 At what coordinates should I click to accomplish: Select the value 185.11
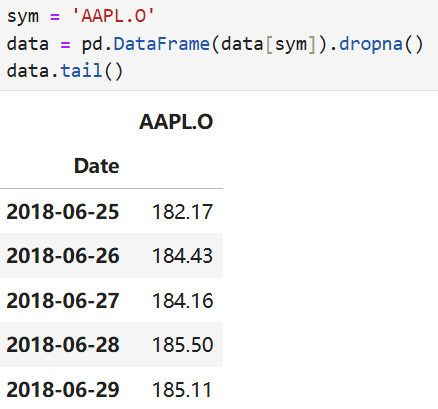(182, 389)
